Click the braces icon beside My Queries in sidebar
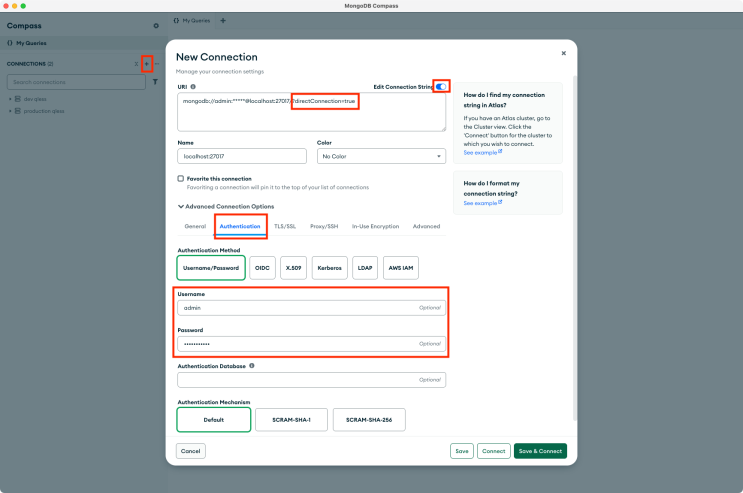The height and width of the screenshot is (493, 743). point(10,43)
